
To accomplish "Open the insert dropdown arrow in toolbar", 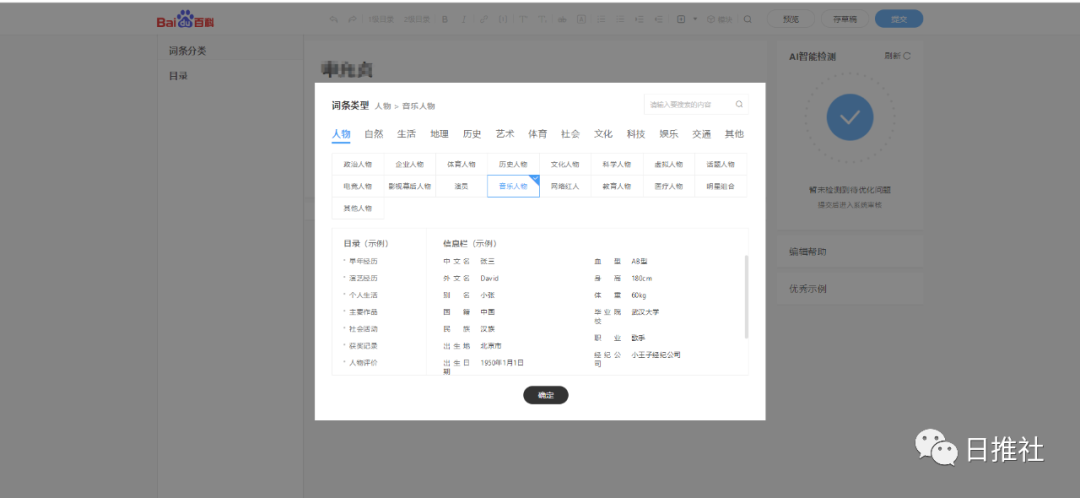I will (x=696, y=19).
